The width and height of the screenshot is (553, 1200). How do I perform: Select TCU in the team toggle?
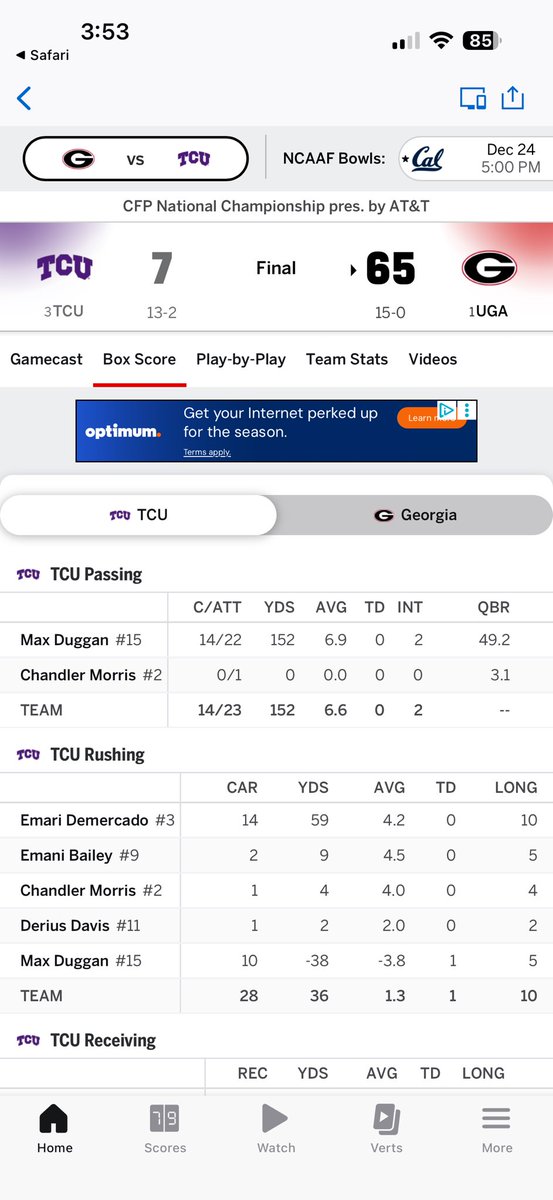(x=138, y=515)
